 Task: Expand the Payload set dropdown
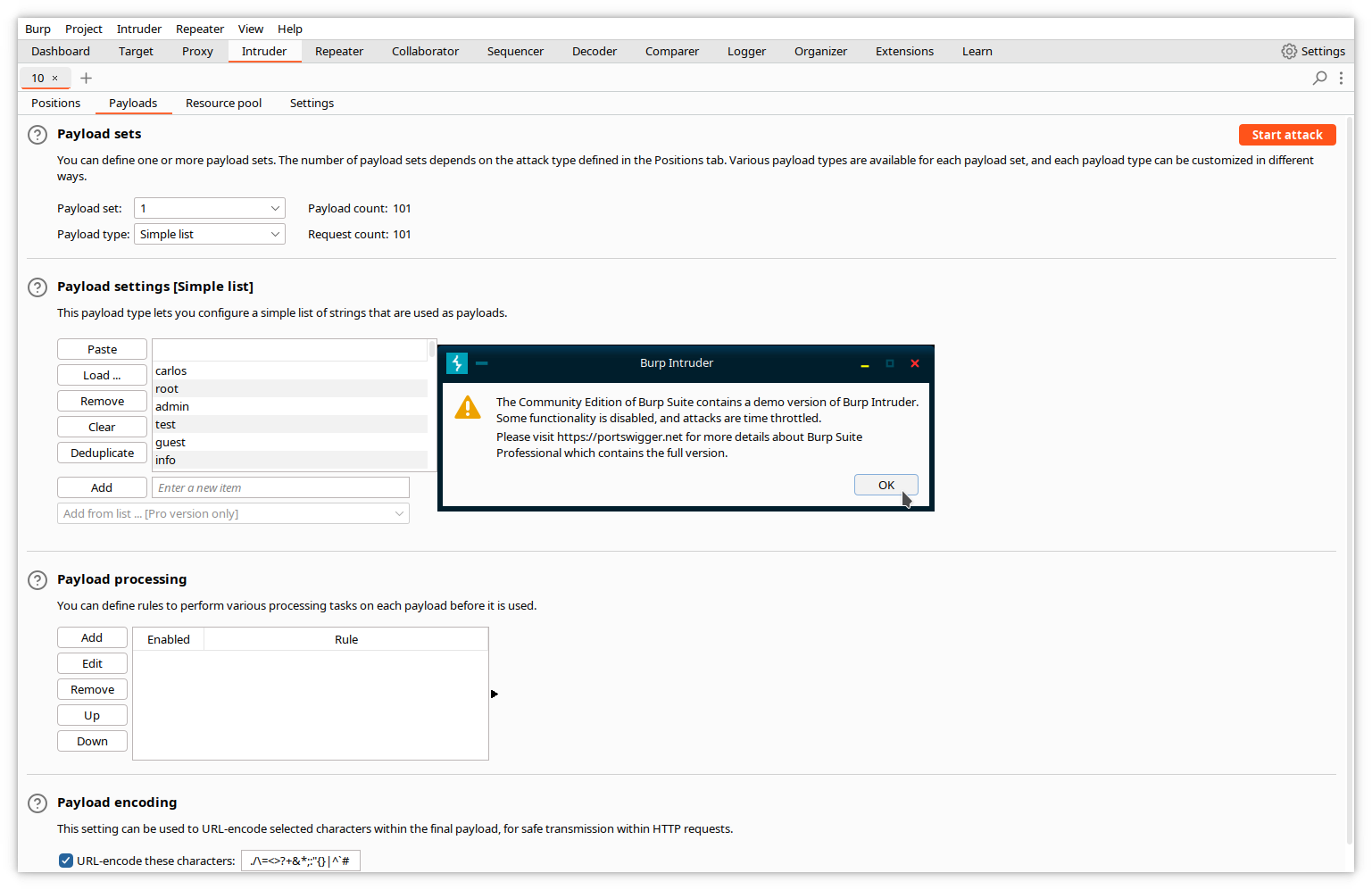210,209
